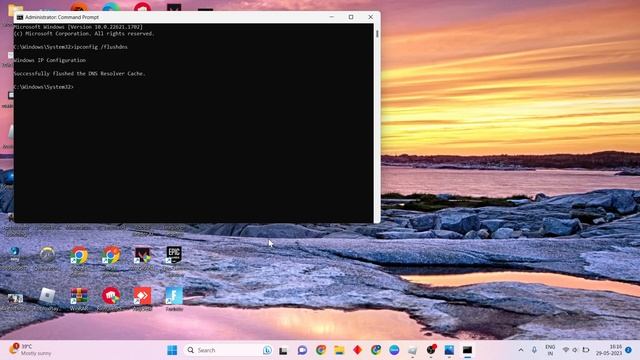Click 'Successfully flushed the DNS Resolver Cache.' text
Screen dimensions: 640x360
80,73
